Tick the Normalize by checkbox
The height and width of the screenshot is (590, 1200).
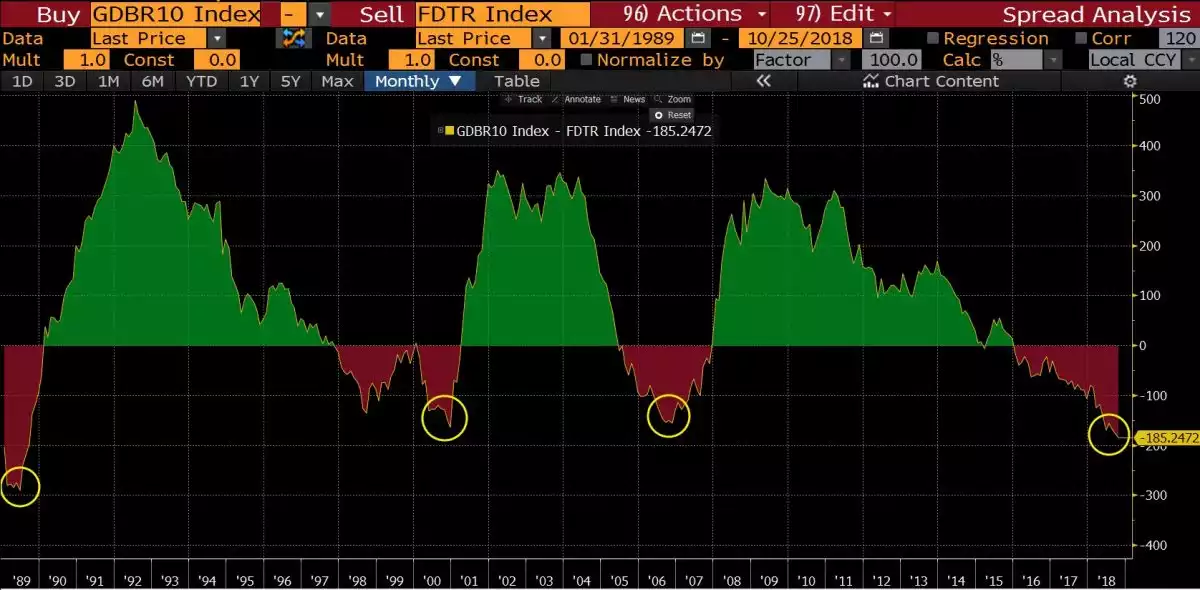[x=586, y=60]
